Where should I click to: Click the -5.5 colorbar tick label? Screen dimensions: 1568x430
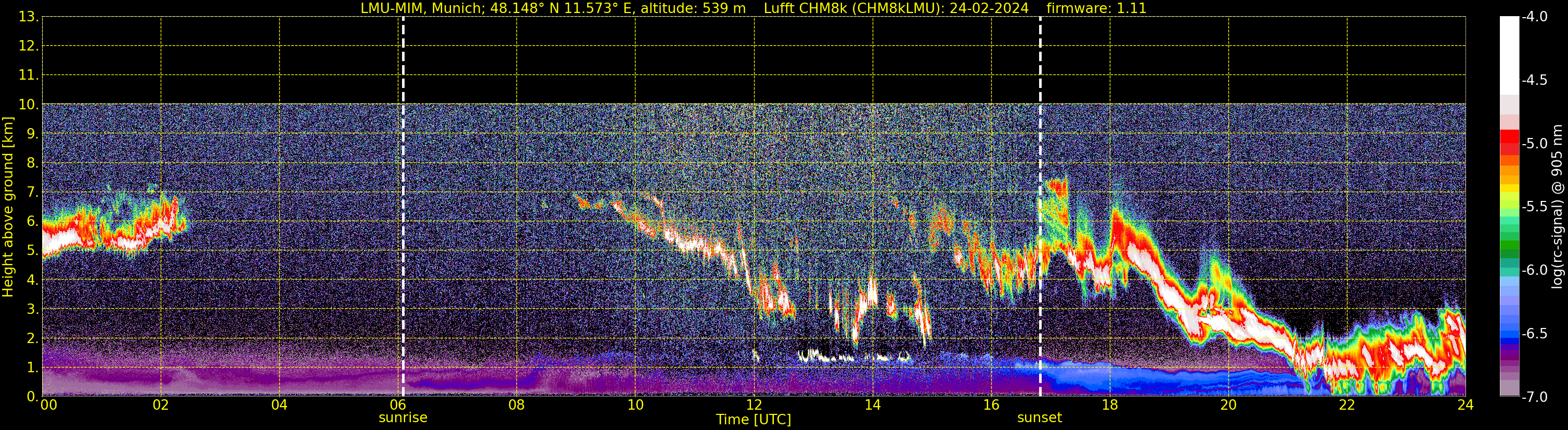tap(1535, 207)
